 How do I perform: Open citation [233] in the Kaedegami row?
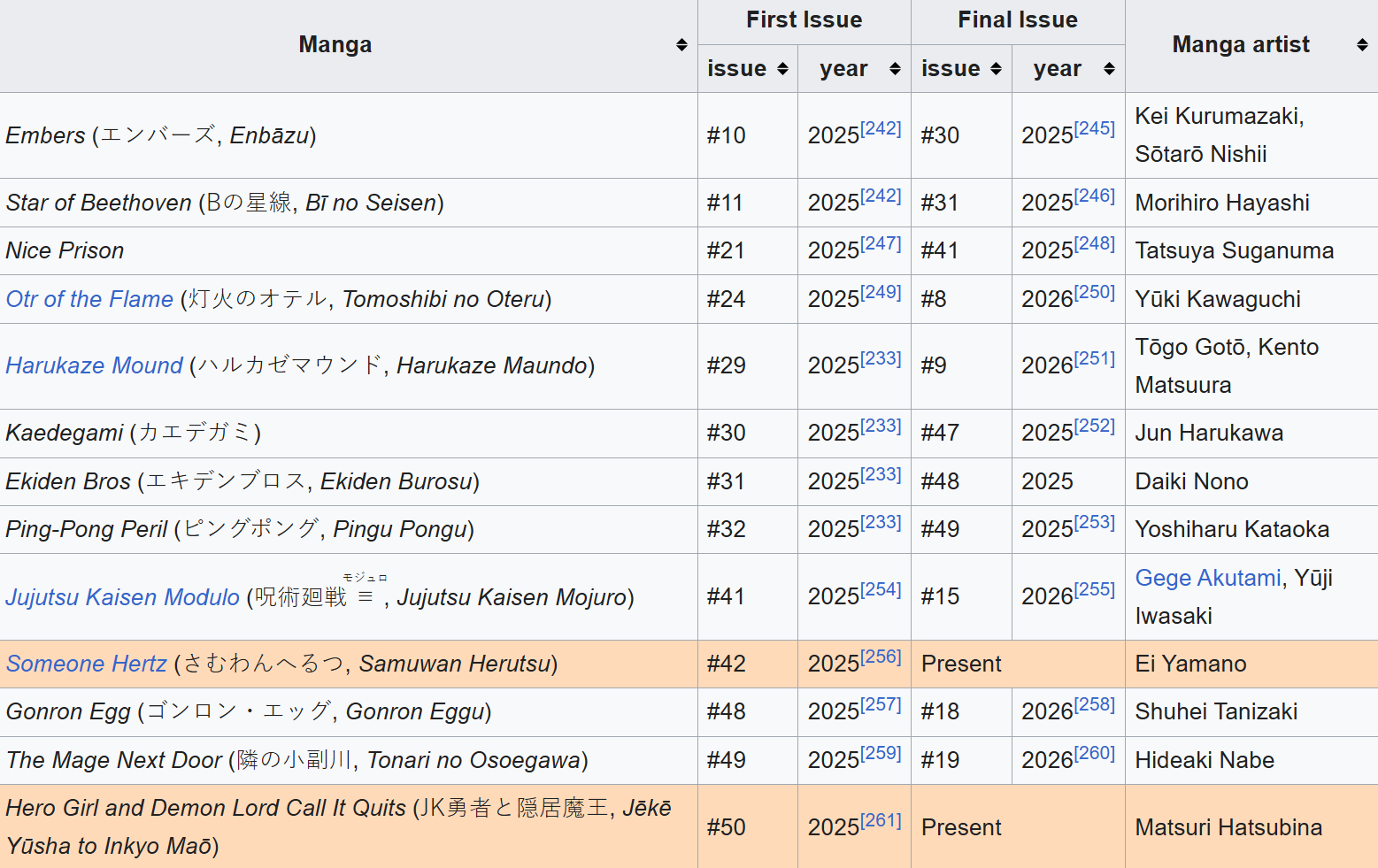click(x=881, y=426)
